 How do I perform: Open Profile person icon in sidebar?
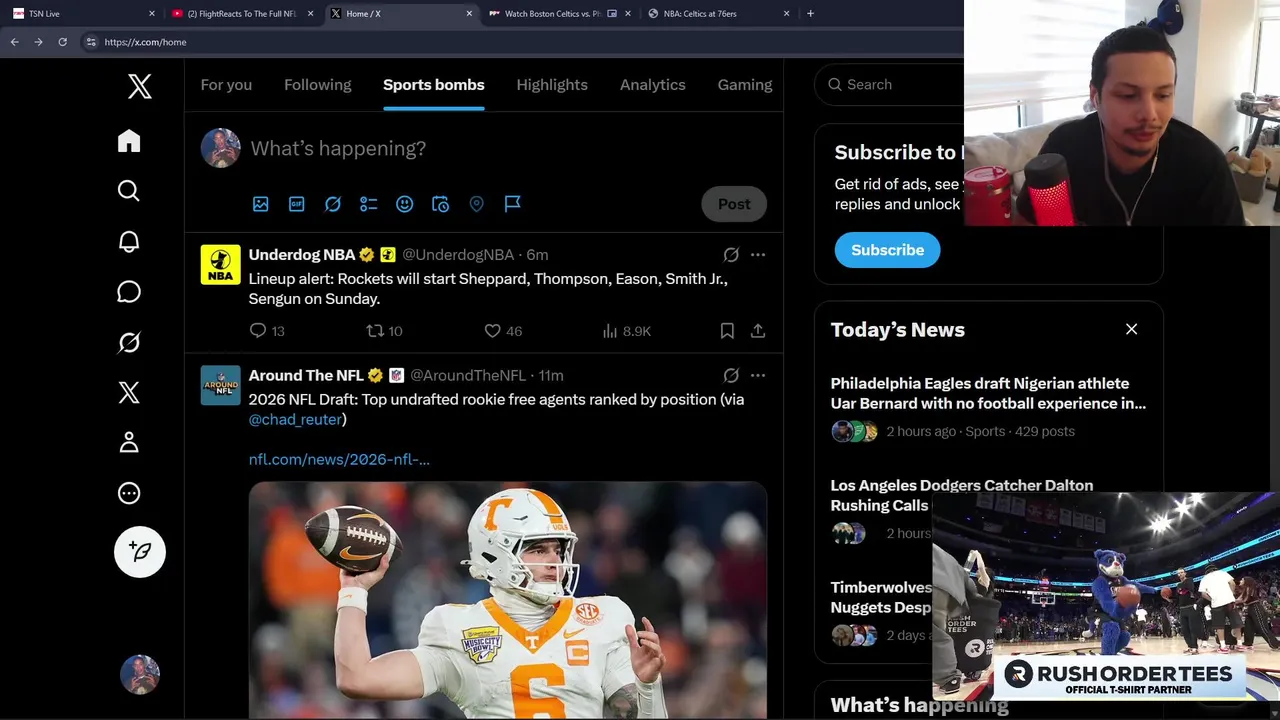129,442
